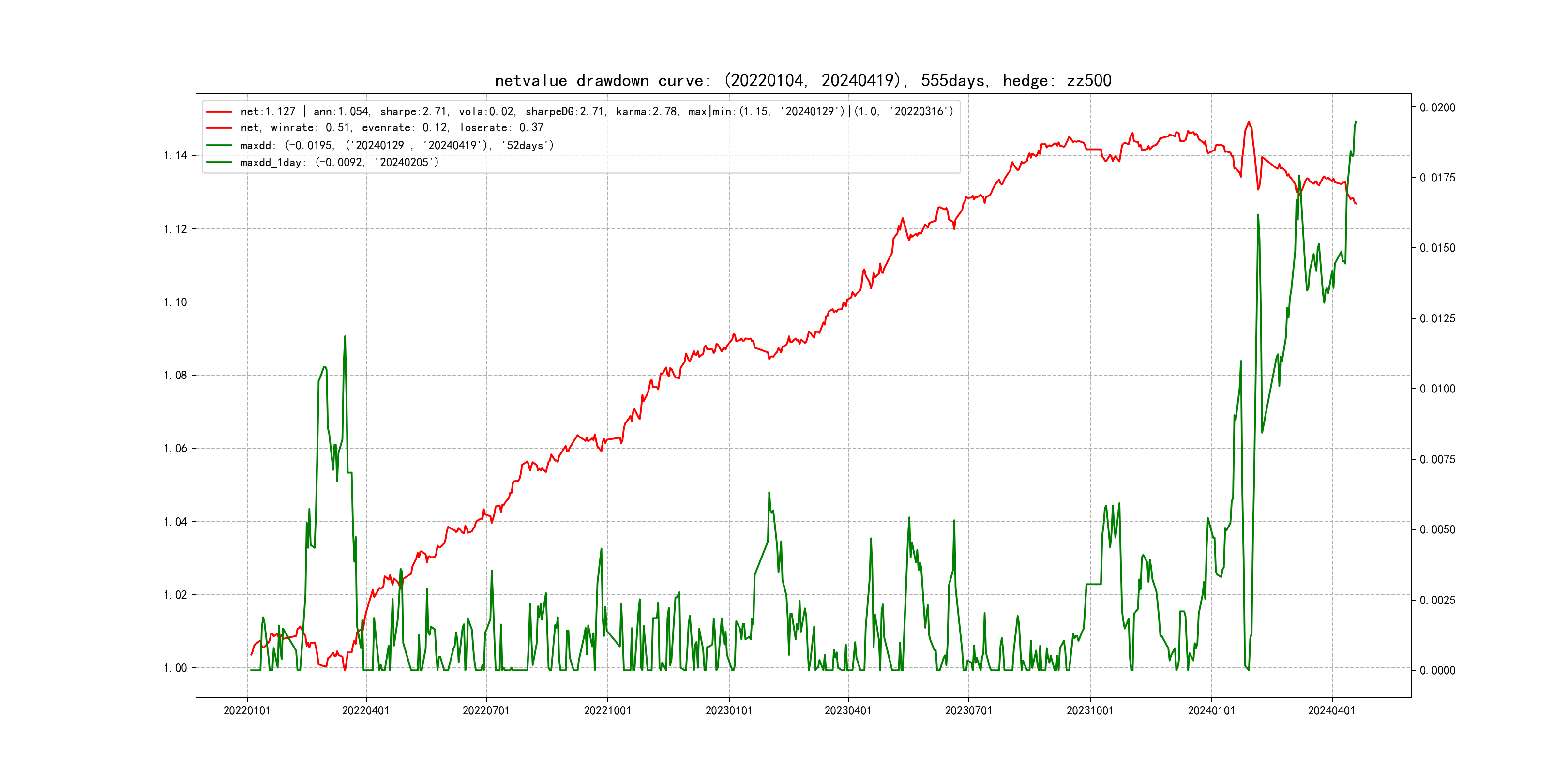Viewport: 1568px width, 784px height.
Task: Click the chart title text
Action: [803, 80]
